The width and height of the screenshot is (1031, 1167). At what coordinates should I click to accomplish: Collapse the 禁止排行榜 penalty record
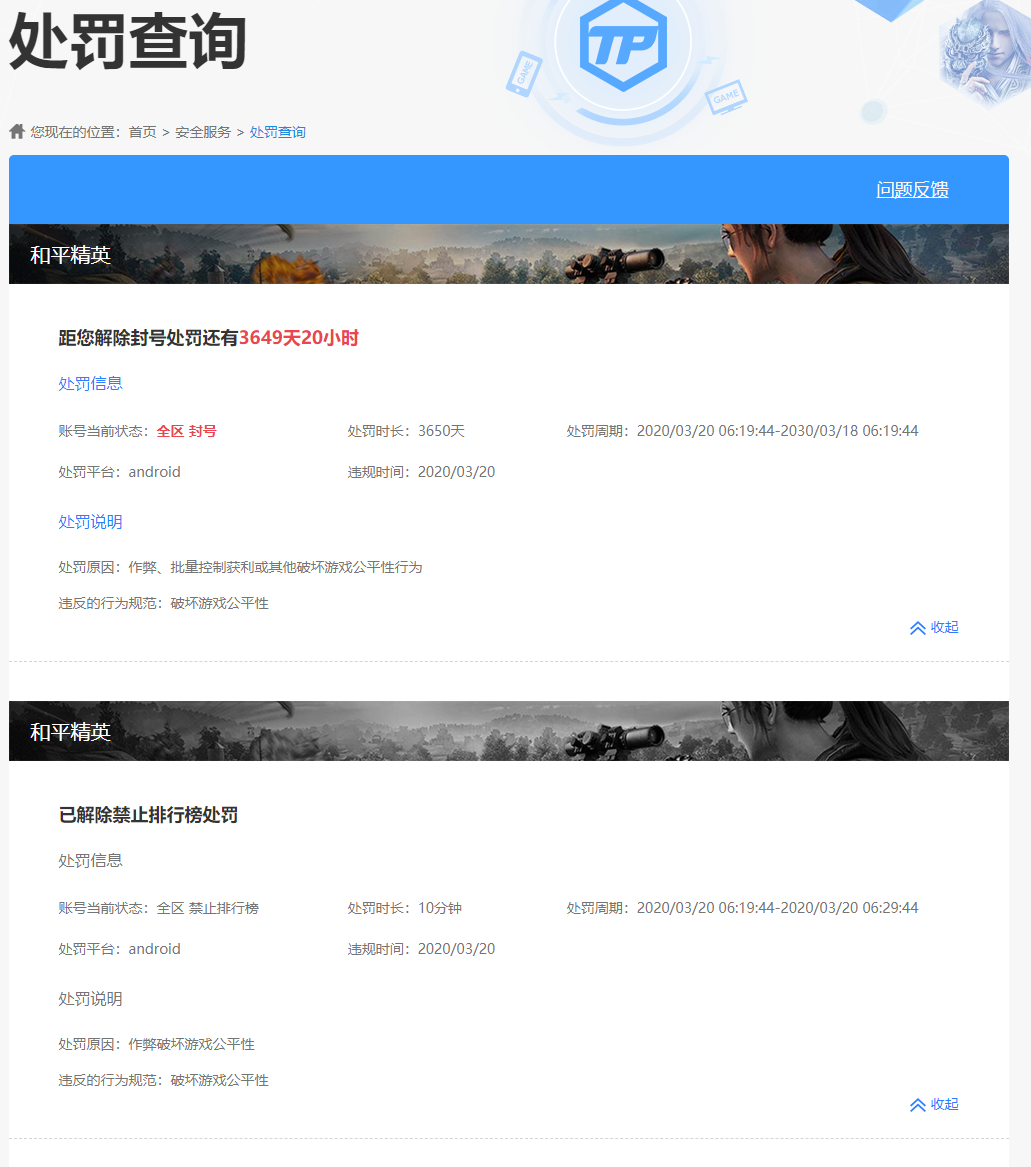pos(934,1104)
